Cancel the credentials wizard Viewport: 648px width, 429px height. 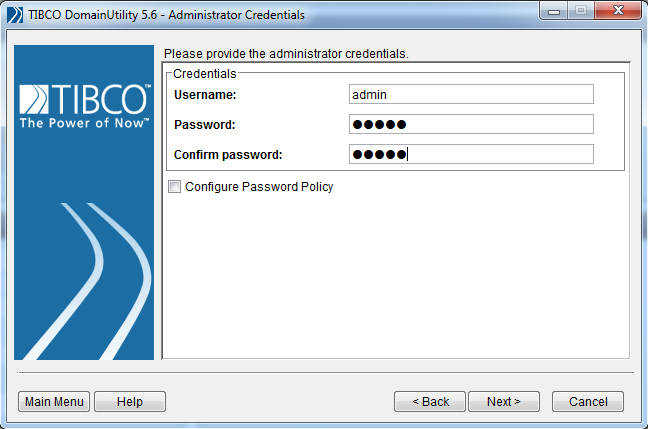pos(588,402)
